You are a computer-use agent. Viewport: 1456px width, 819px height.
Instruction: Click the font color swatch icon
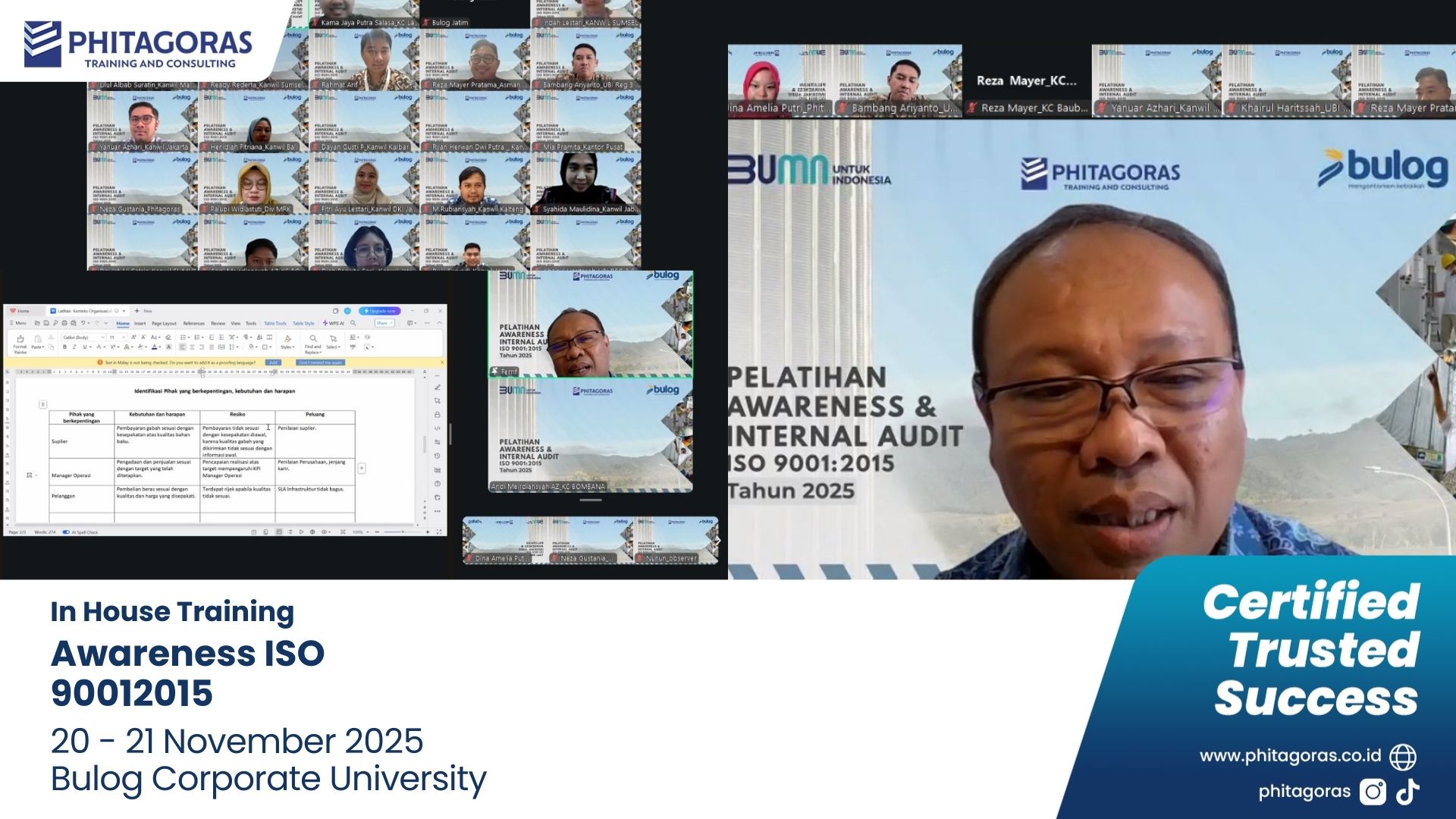[x=154, y=347]
